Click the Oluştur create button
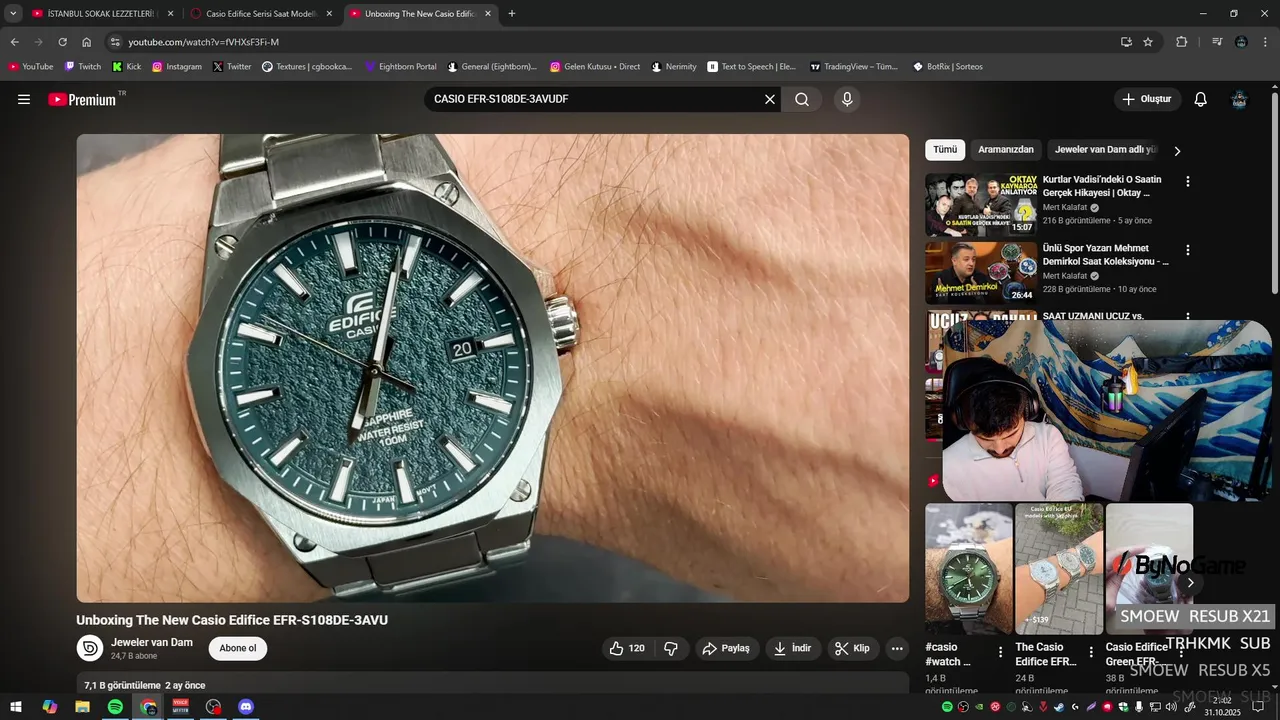The width and height of the screenshot is (1280, 720). pyautogui.click(x=1147, y=99)
